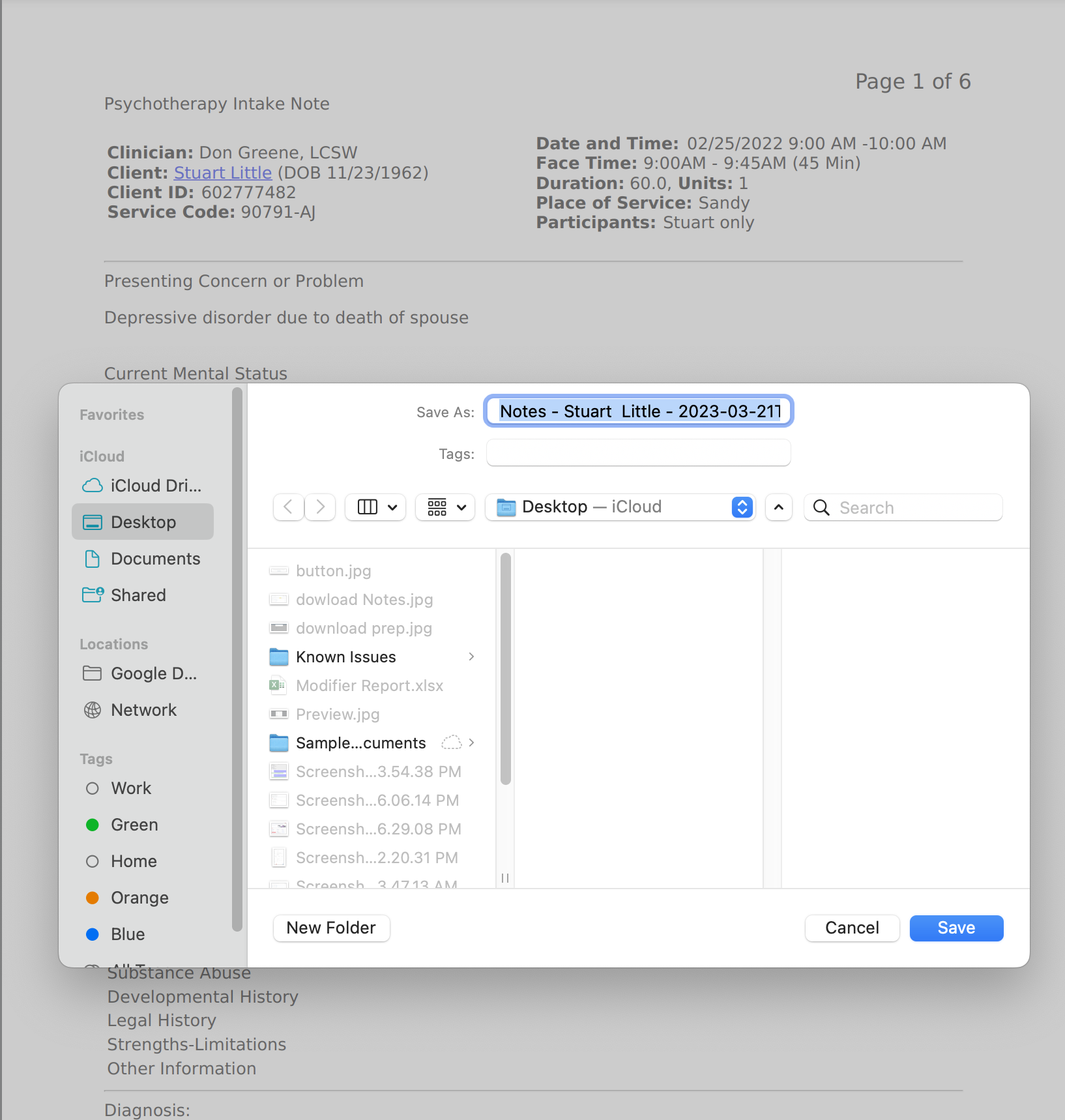This screenshot has width=1065, height=1120.
Task: Select Network under Locations
Action: pyautogui.click(x=143, y=710)
